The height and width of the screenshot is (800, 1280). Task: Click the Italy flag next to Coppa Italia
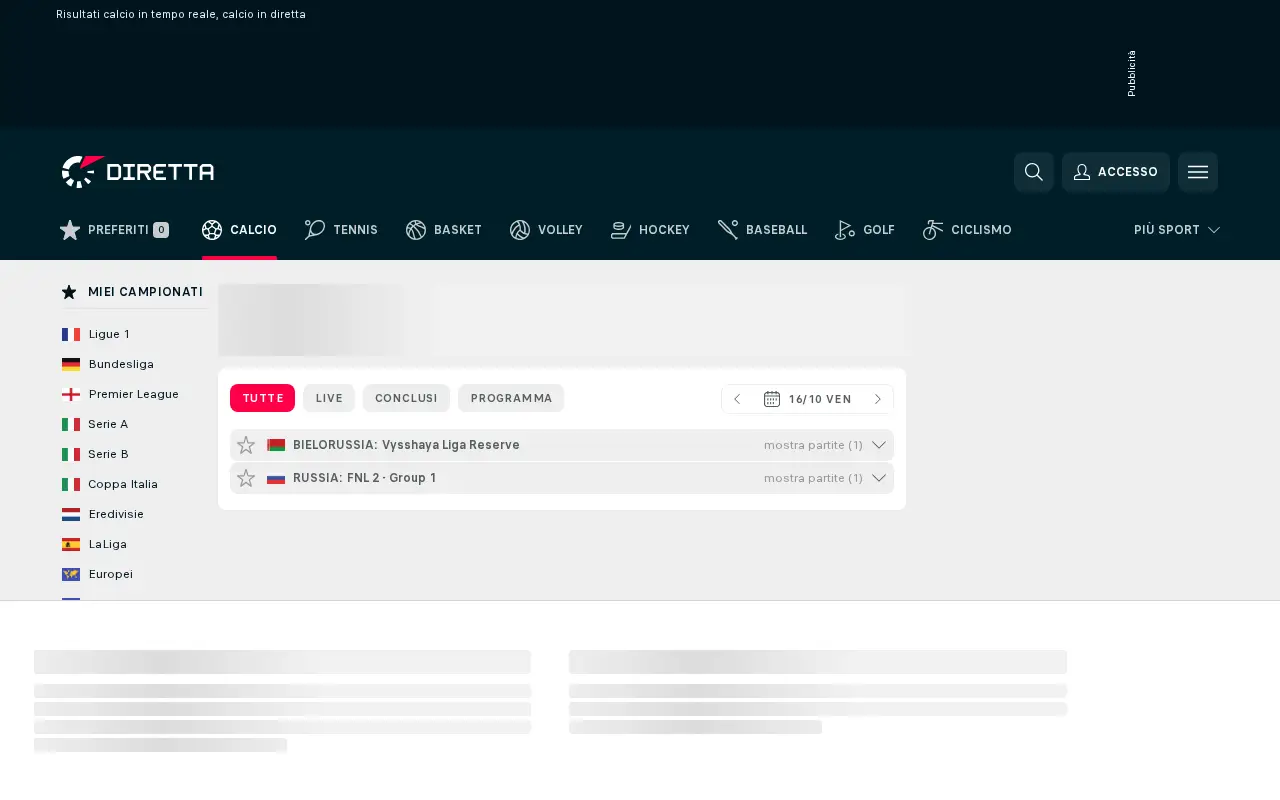(71, 484)
